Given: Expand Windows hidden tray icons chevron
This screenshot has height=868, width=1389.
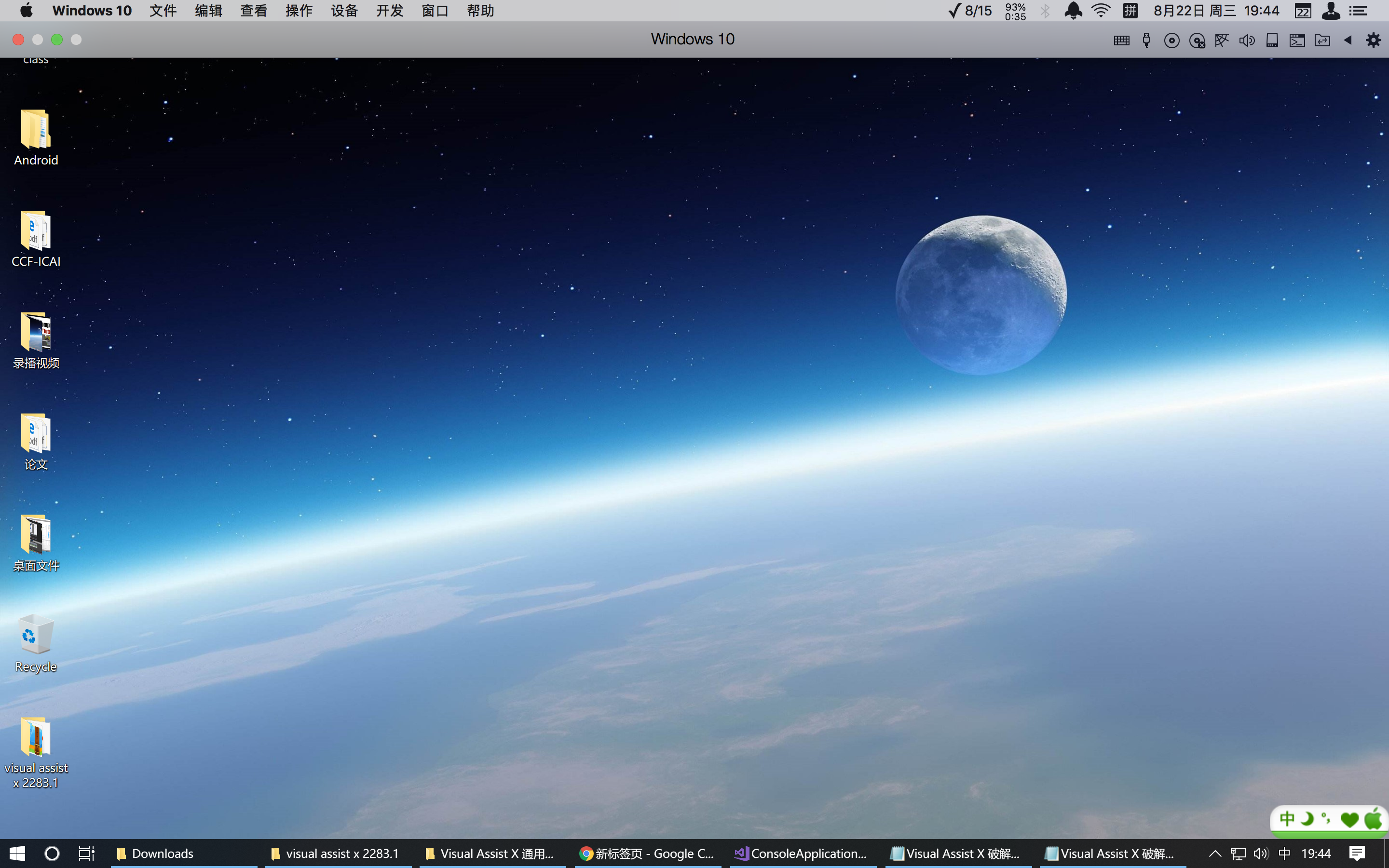Looking at the screenshot, I should pos(1214,854).
